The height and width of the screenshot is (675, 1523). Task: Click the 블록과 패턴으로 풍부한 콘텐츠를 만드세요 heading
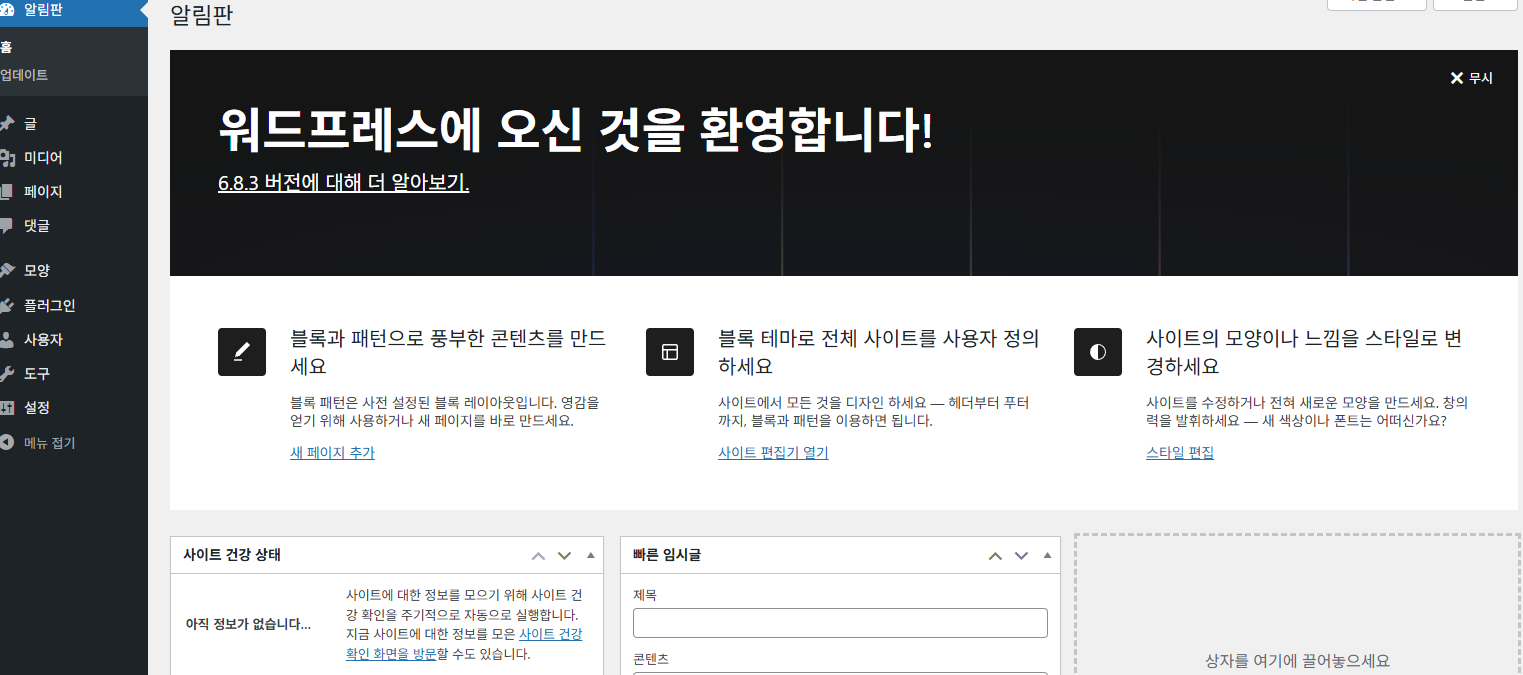448,351
